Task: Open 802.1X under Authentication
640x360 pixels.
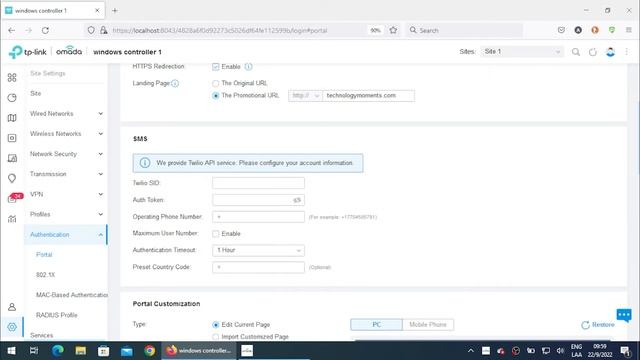Action: pyautogui.click(x=45, y=275)
